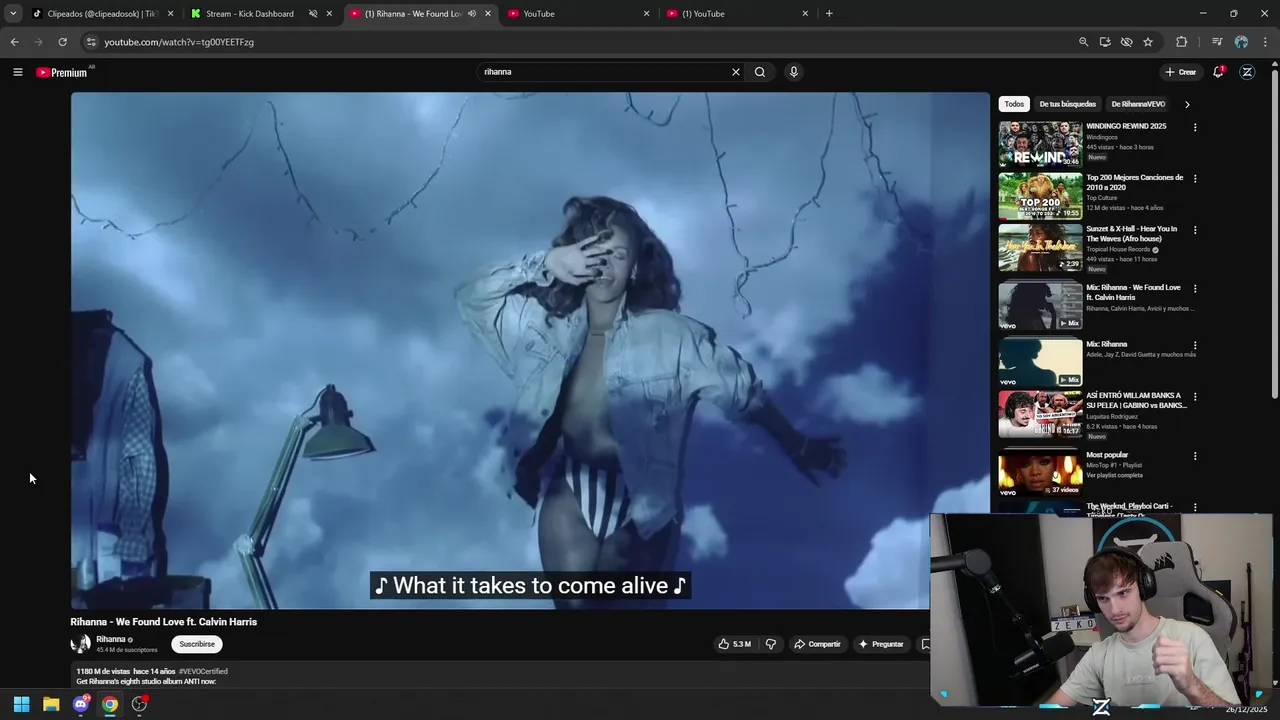Select the De tus búsquedas chip
Image resolution: width=1280 pixels, height=720 pixels.
[1067, 104]
